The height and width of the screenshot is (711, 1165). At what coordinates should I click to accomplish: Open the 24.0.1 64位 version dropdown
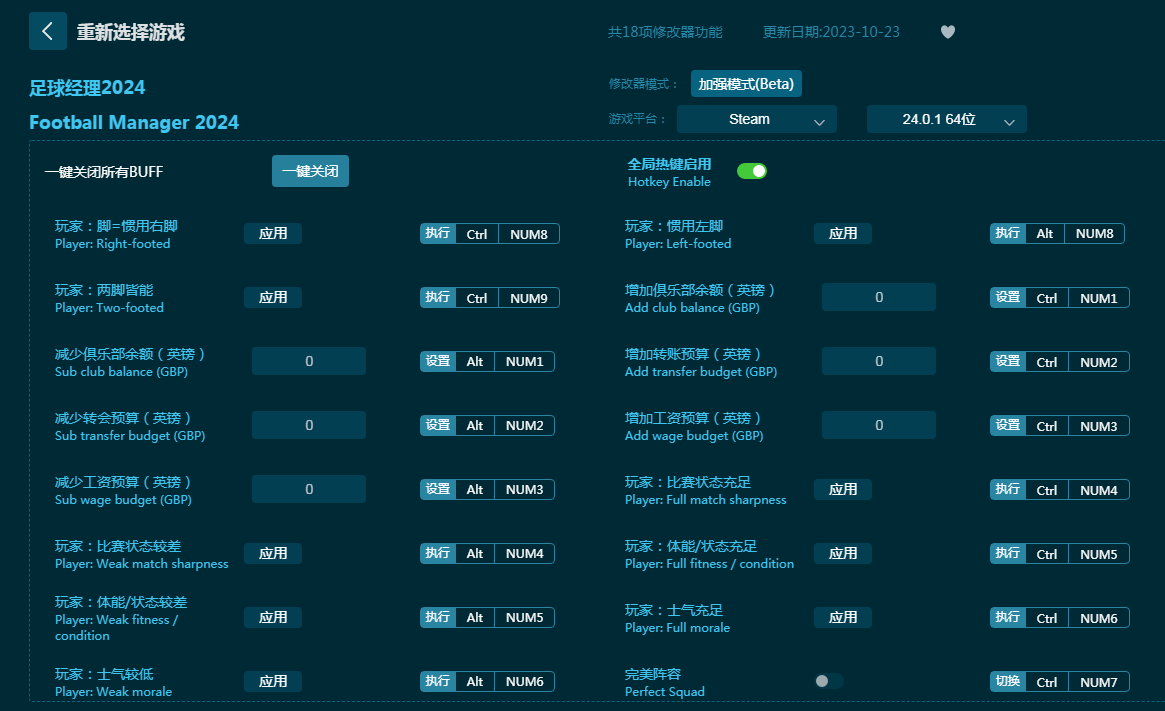947,120
